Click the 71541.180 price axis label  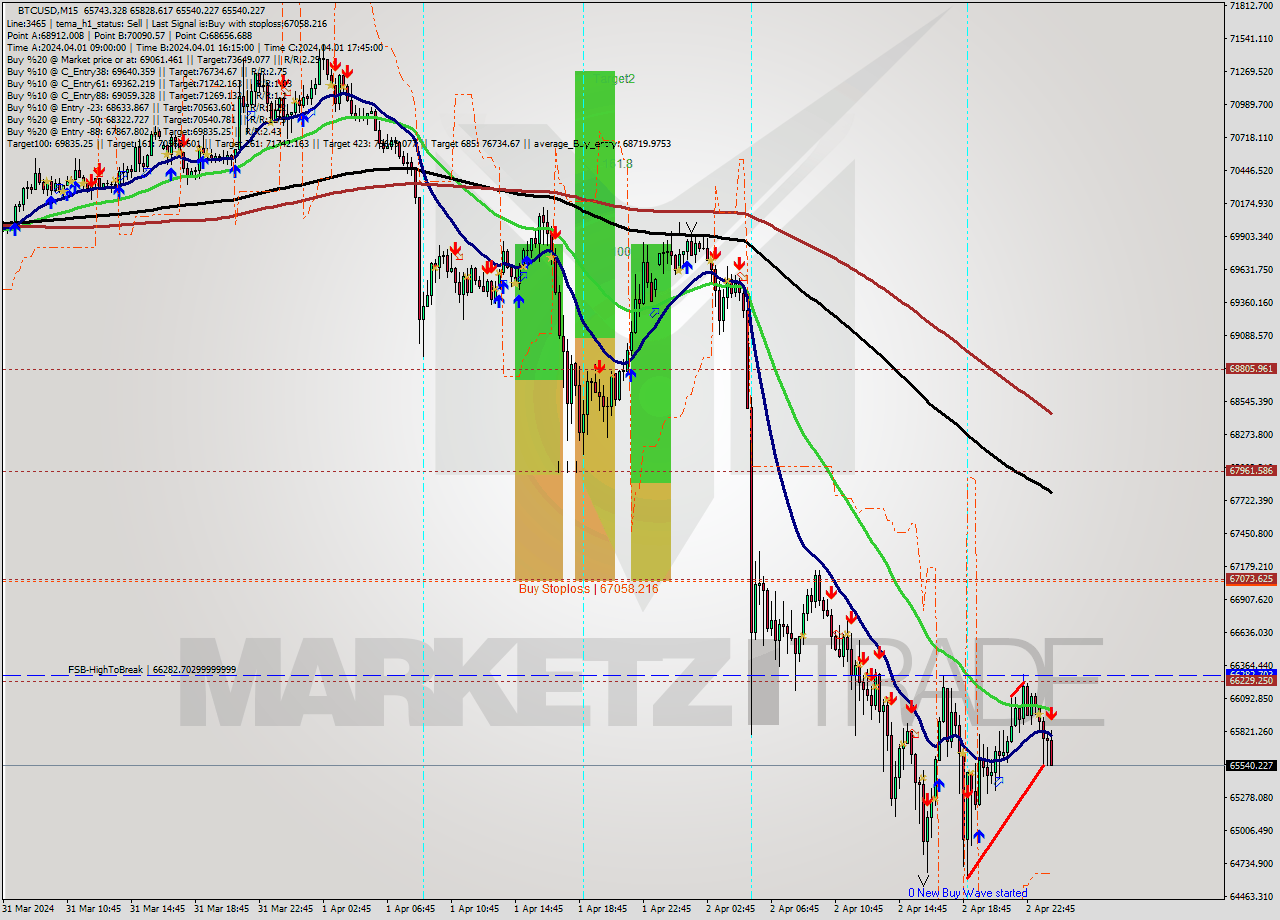[1251, 39]
